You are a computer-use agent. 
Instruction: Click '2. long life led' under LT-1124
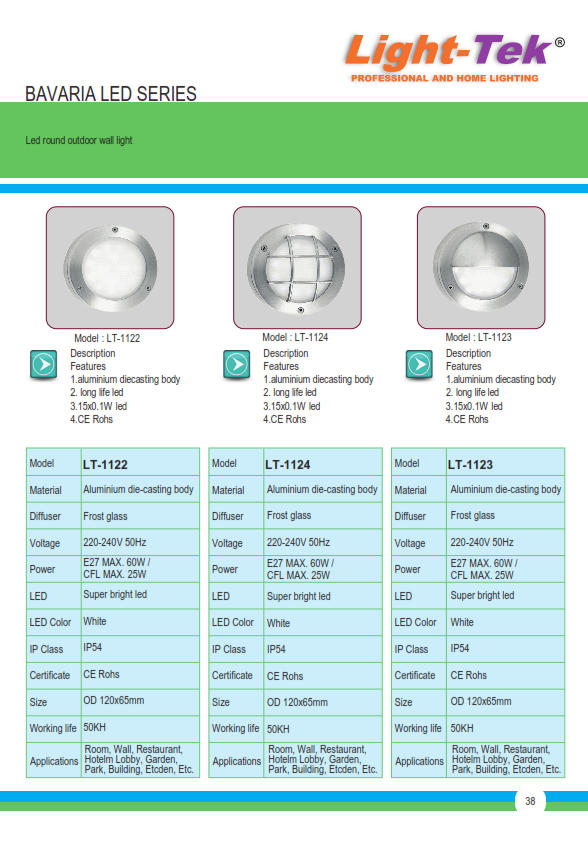coord(290,393)
